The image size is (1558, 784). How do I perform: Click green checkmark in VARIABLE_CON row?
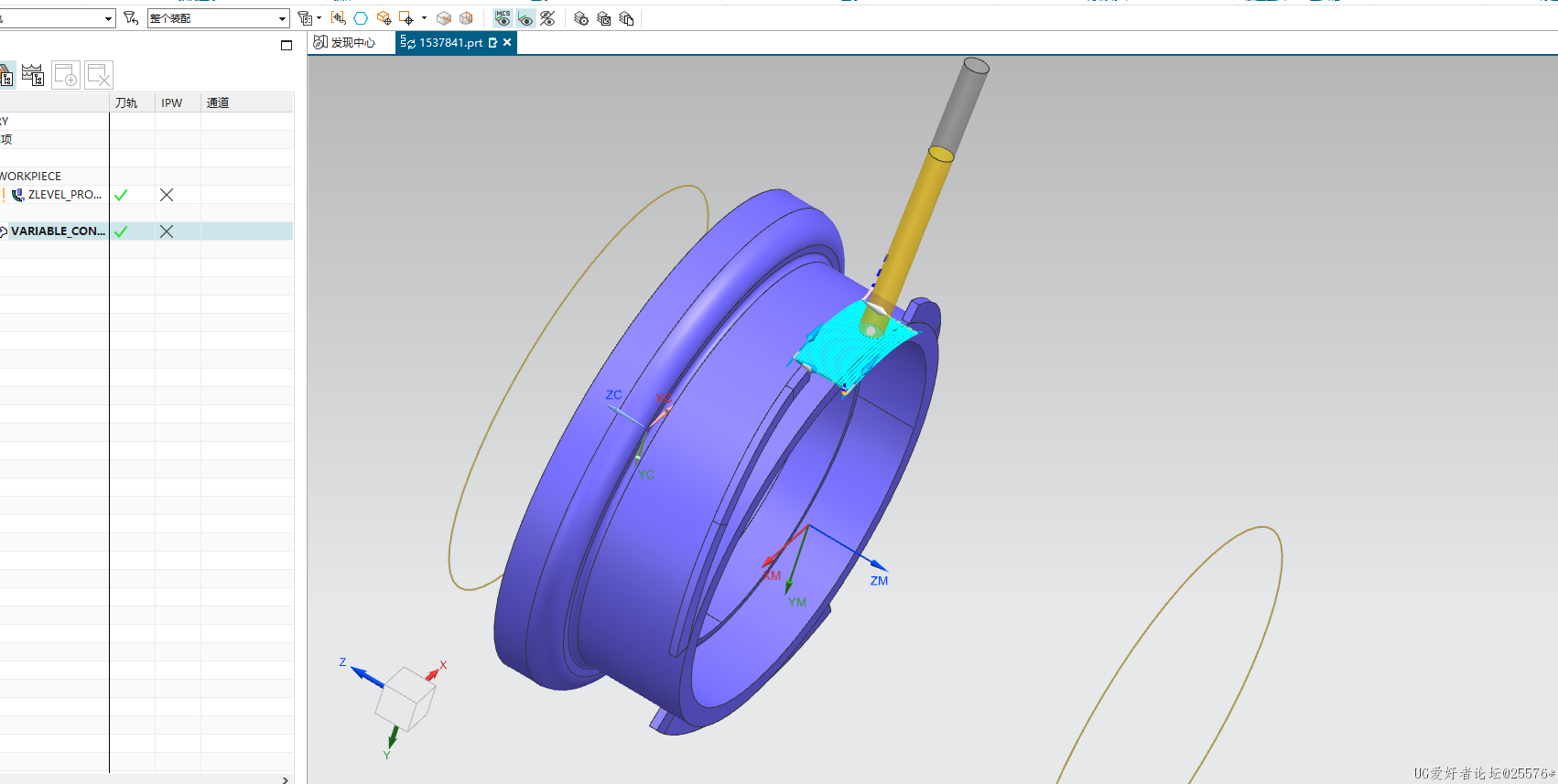pyautogui.click(x=121, y=231)
